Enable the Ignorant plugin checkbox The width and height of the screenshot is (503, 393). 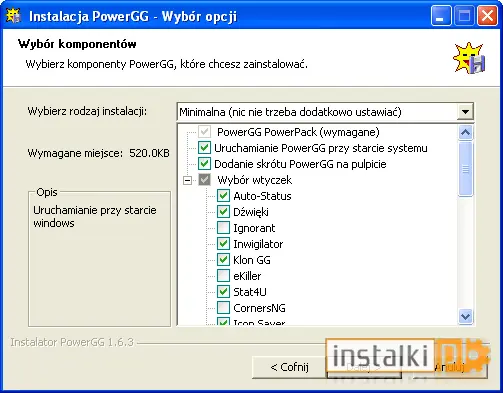coord(223,228)
